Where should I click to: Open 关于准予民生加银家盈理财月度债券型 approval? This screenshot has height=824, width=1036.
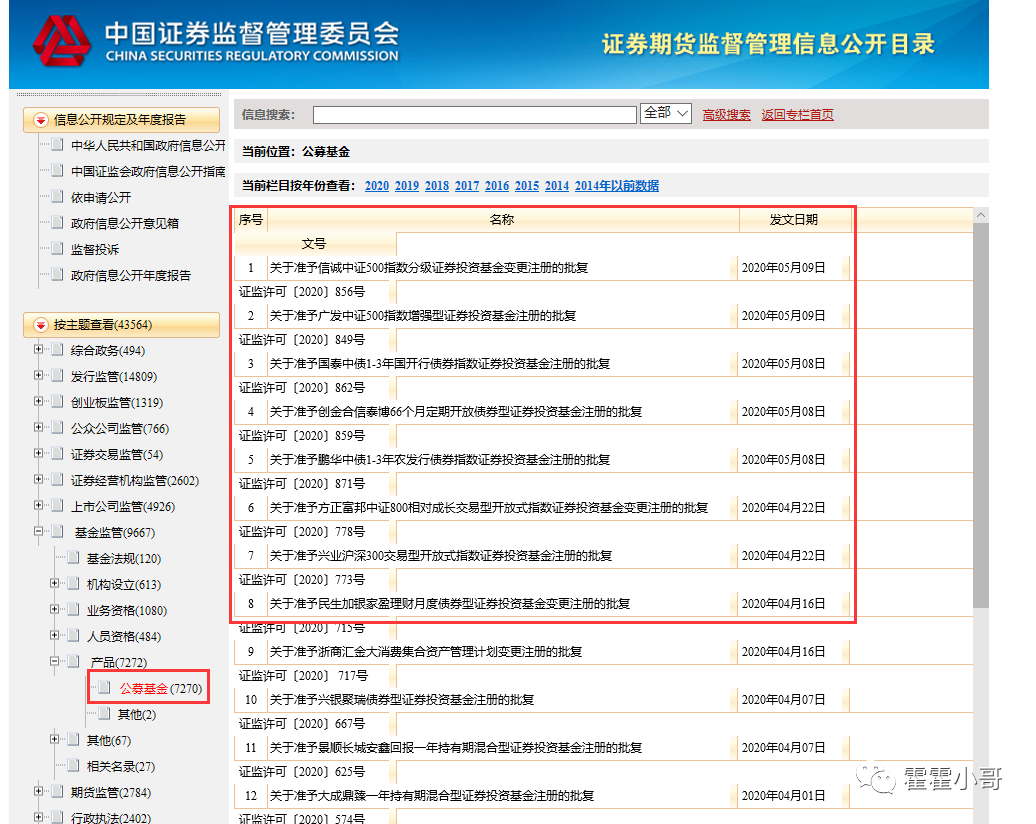click(450, 603)
